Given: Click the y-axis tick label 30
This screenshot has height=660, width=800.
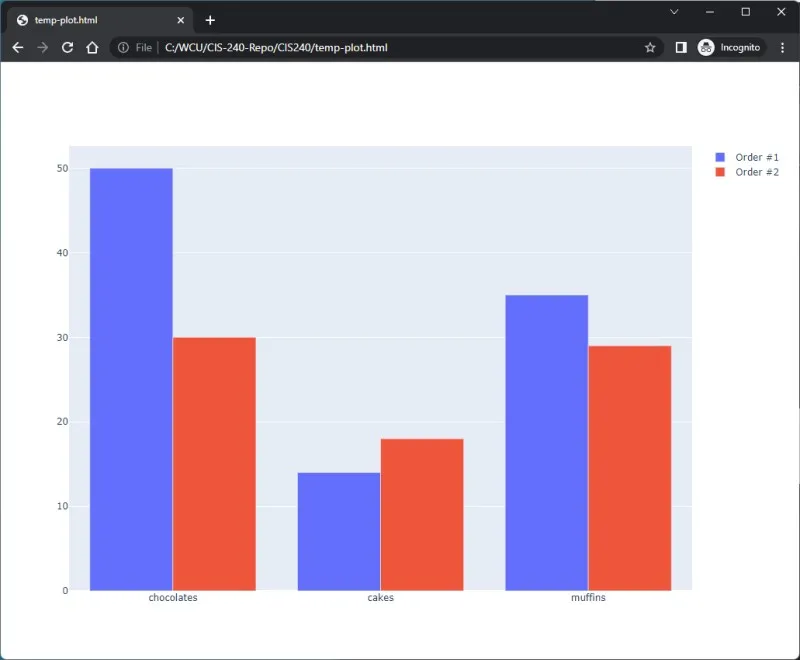Looking at the screenshot, I should pyautogui.click(x=62, y=338).
